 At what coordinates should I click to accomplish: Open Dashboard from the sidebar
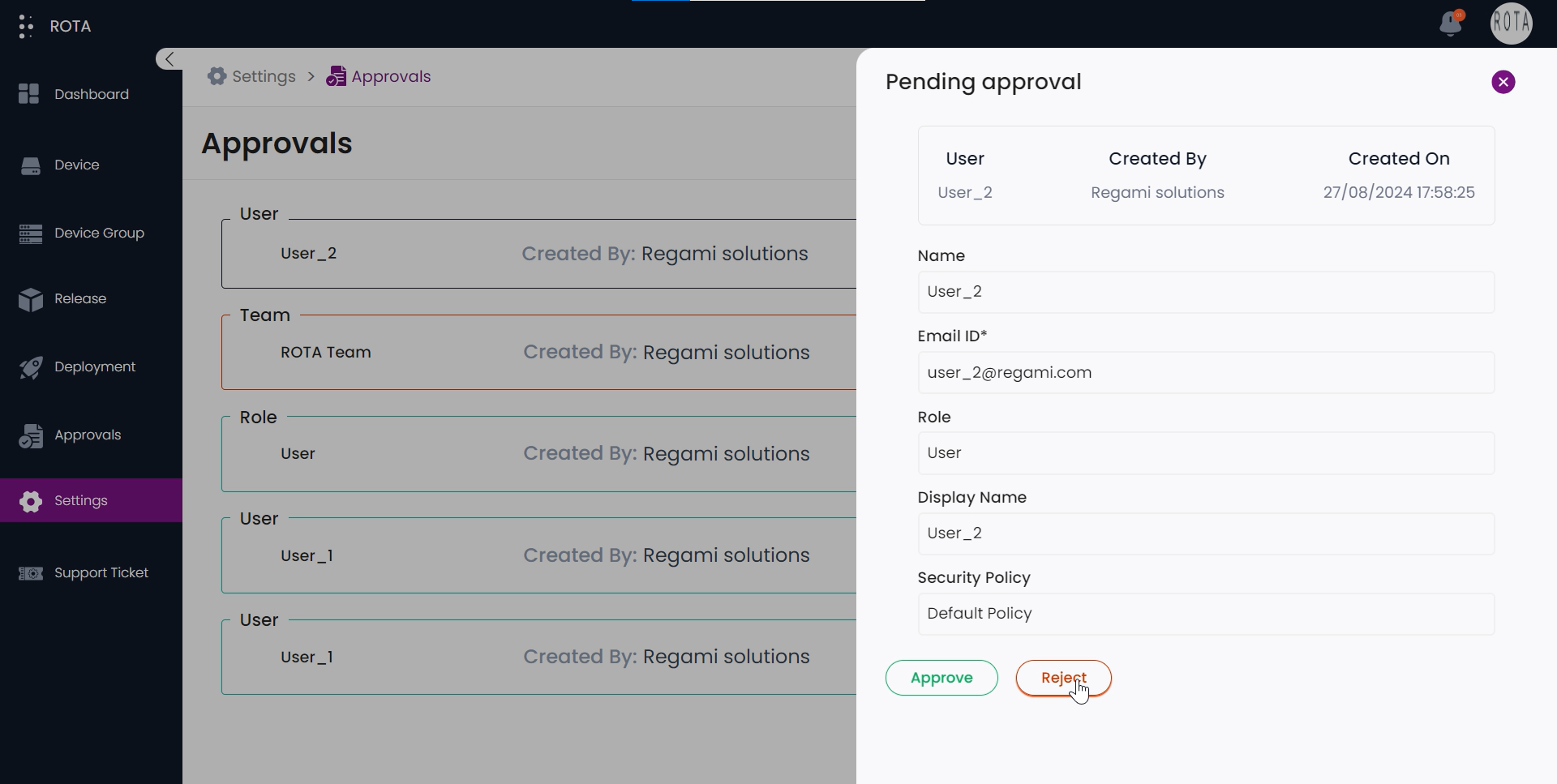(x=91, y=94)
